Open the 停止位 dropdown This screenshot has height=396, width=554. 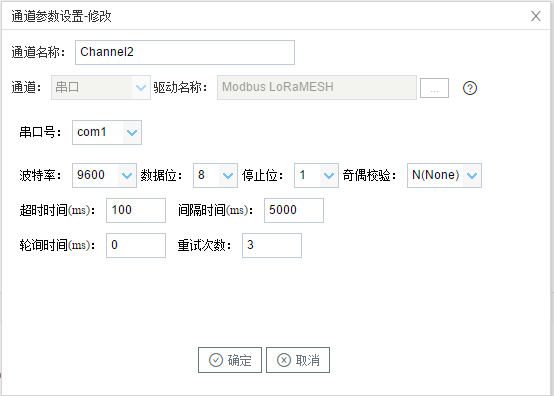click(x=329, y=175)
